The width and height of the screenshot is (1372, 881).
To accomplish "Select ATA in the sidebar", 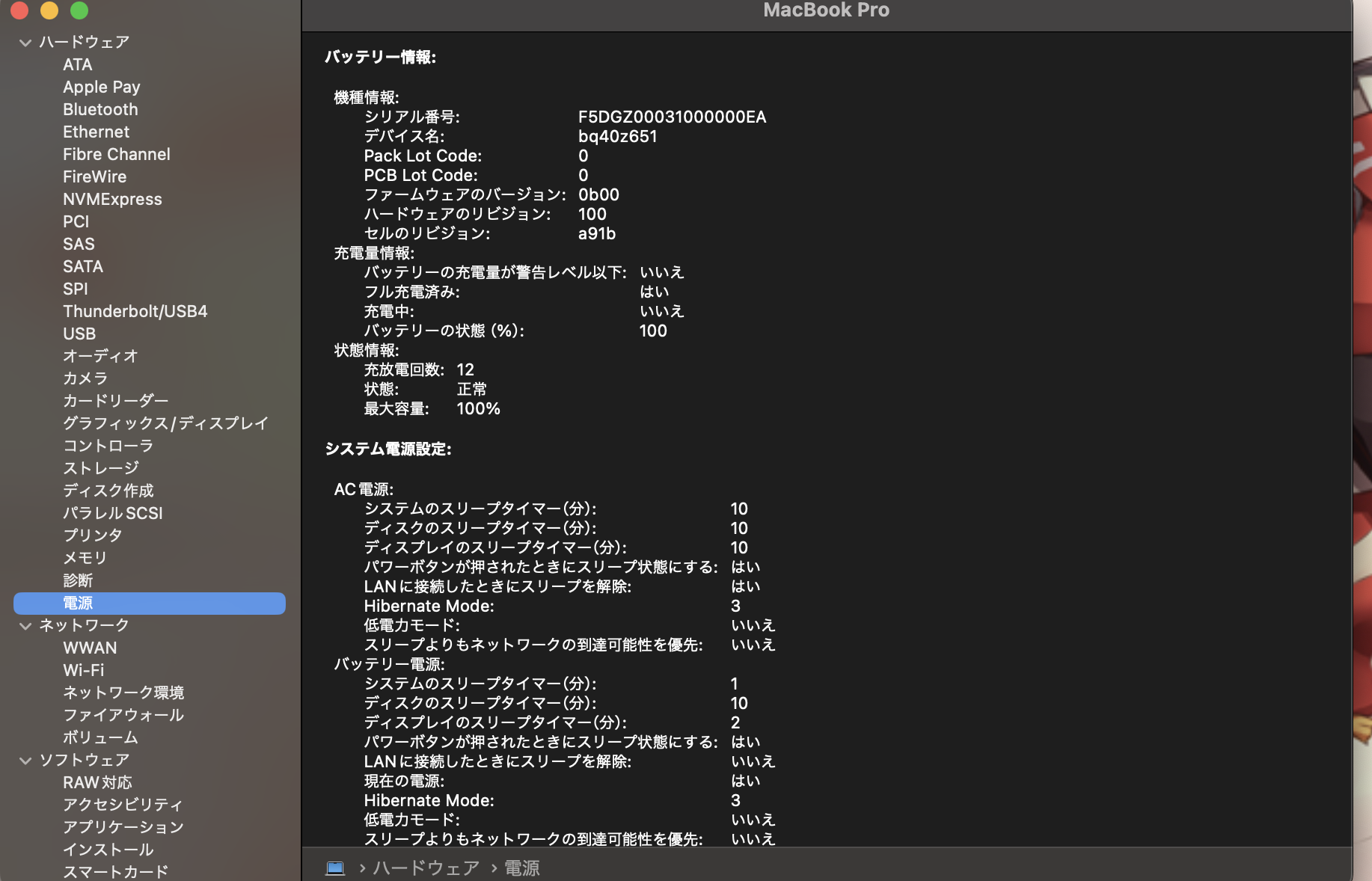I will point(78,65).
